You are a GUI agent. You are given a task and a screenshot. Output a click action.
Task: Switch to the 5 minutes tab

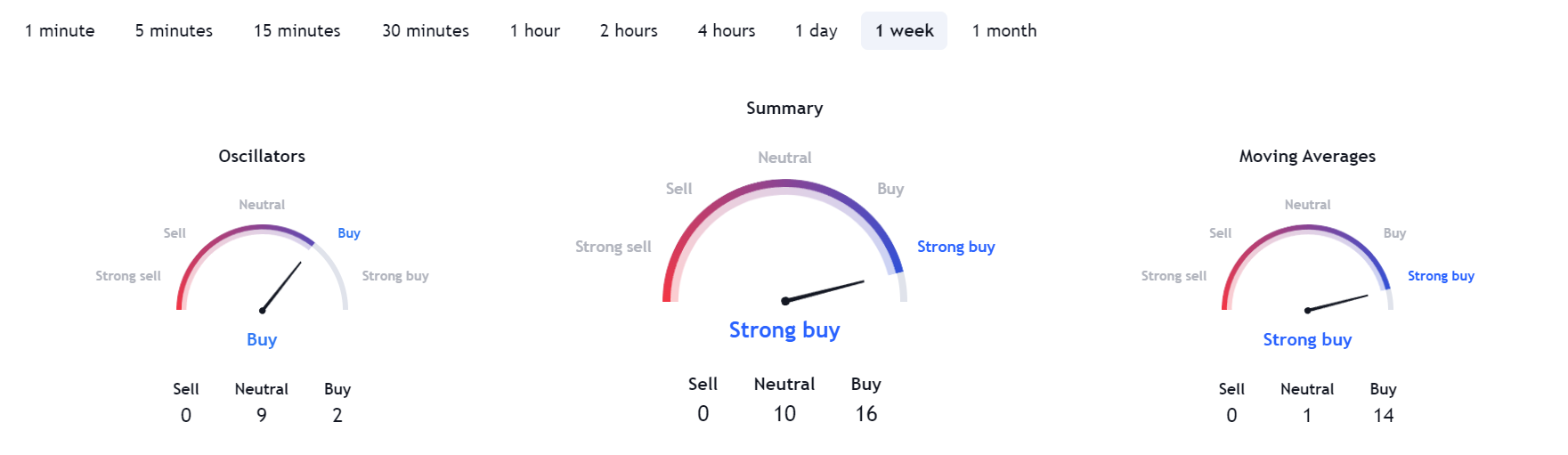coord(174,31)
